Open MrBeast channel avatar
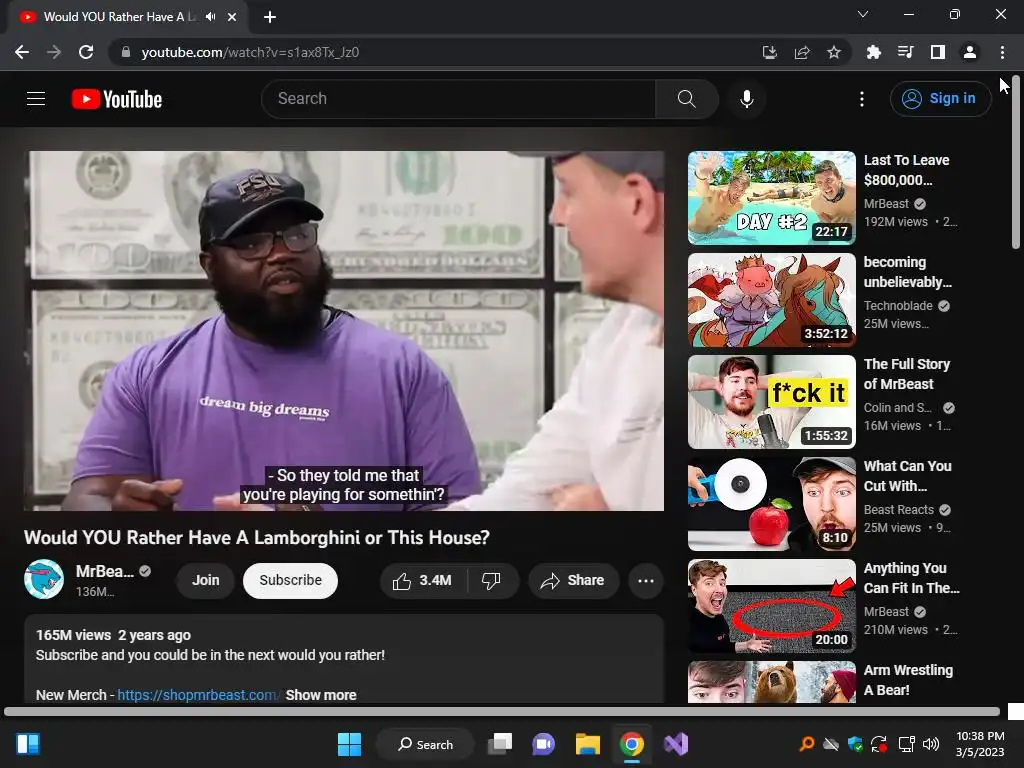Viewport: 1024px width, 768px height. pos(44,579)
